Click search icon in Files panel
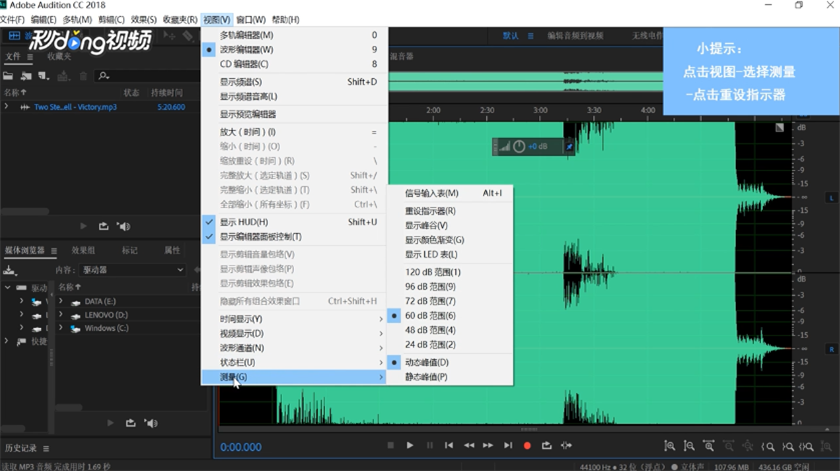Screen dimensions: 840x471 point(103,76)
